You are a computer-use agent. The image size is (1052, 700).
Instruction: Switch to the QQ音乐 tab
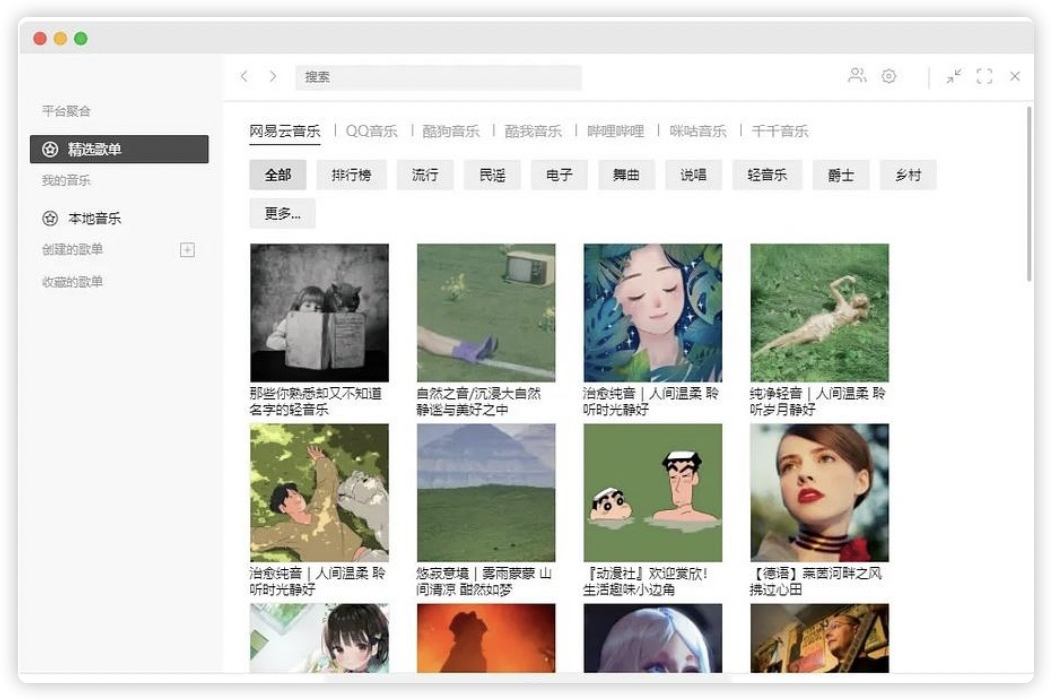372,131
